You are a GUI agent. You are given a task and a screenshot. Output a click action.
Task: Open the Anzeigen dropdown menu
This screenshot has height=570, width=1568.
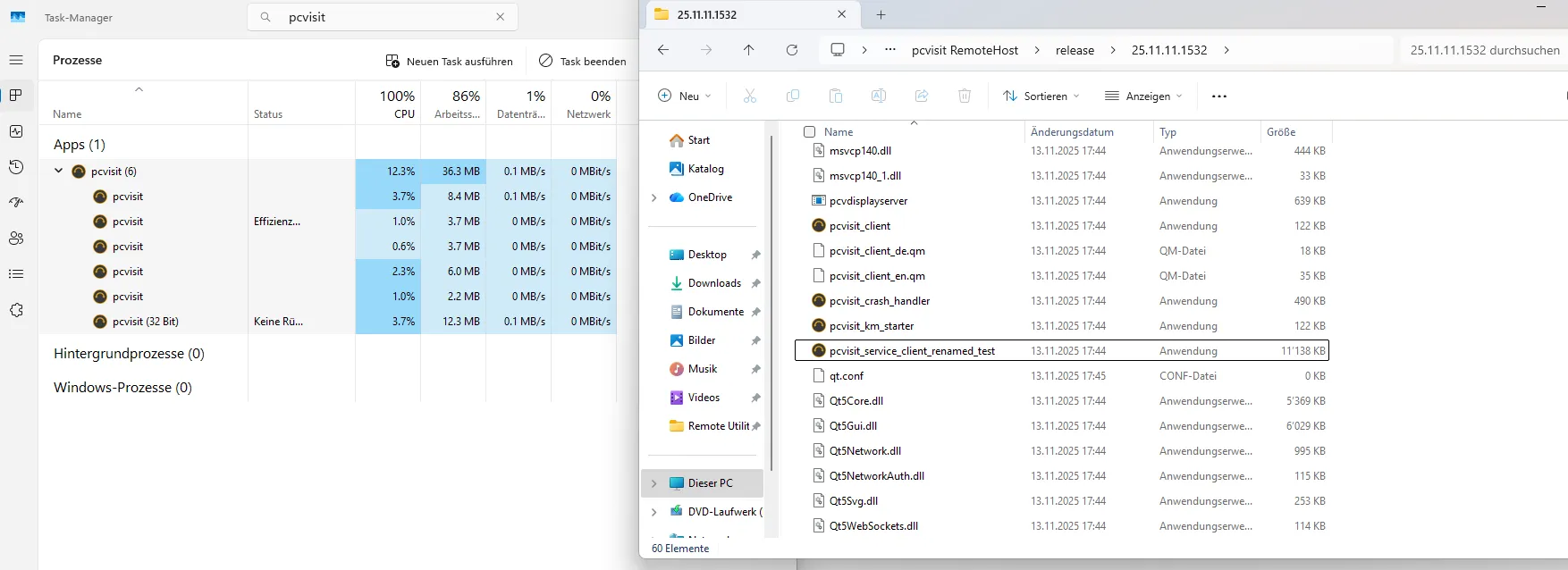pos(1144,96)
